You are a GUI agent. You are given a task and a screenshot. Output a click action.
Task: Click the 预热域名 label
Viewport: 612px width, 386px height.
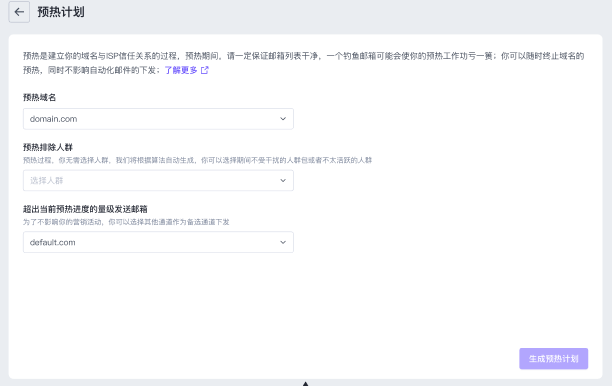click(x=39, y=98)
